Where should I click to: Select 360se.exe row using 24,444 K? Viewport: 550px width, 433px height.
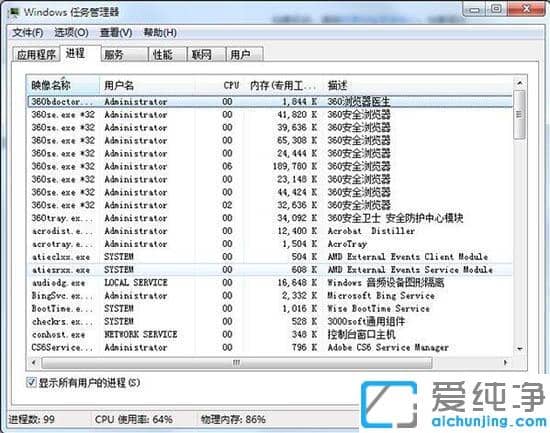tap(270, 154)
